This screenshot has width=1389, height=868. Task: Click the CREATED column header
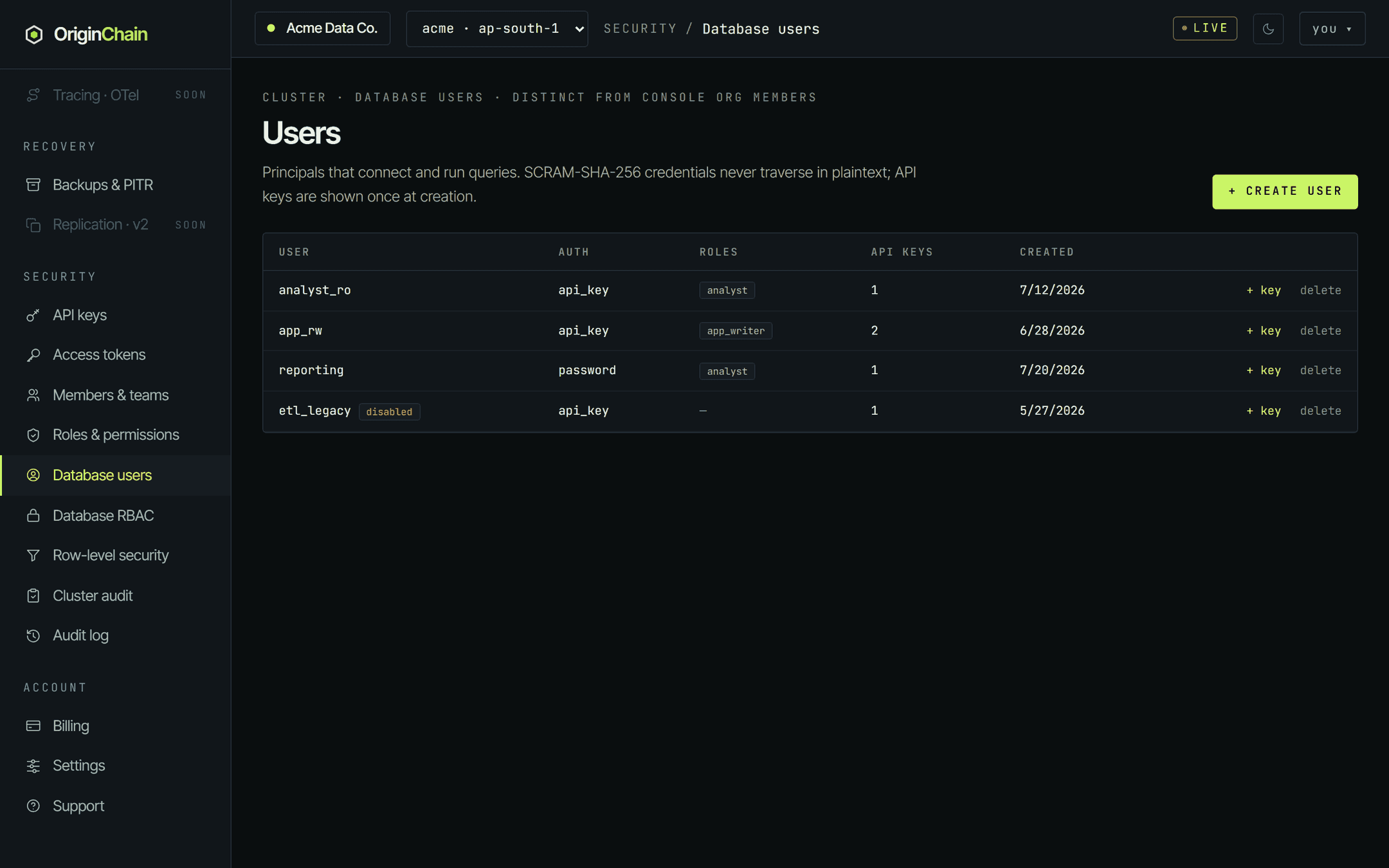click(1047, 252)
